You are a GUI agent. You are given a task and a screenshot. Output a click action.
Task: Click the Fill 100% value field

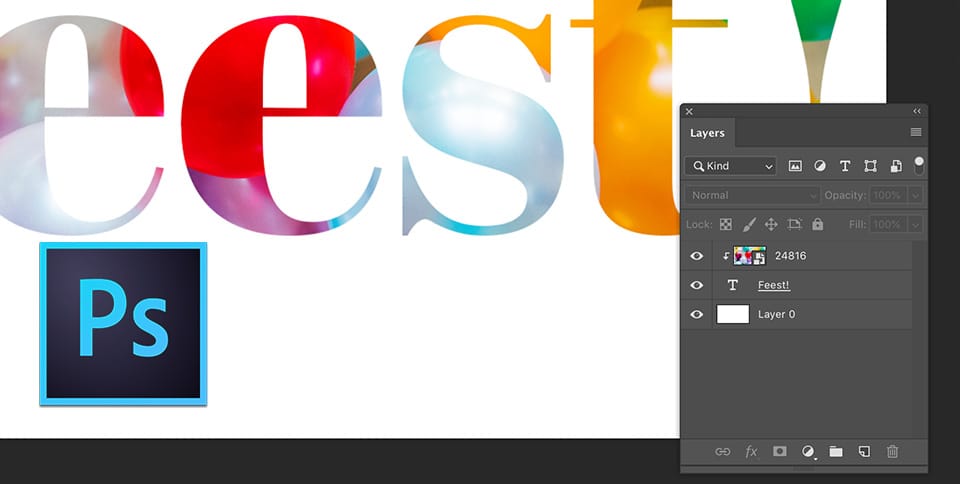[890, 225]
